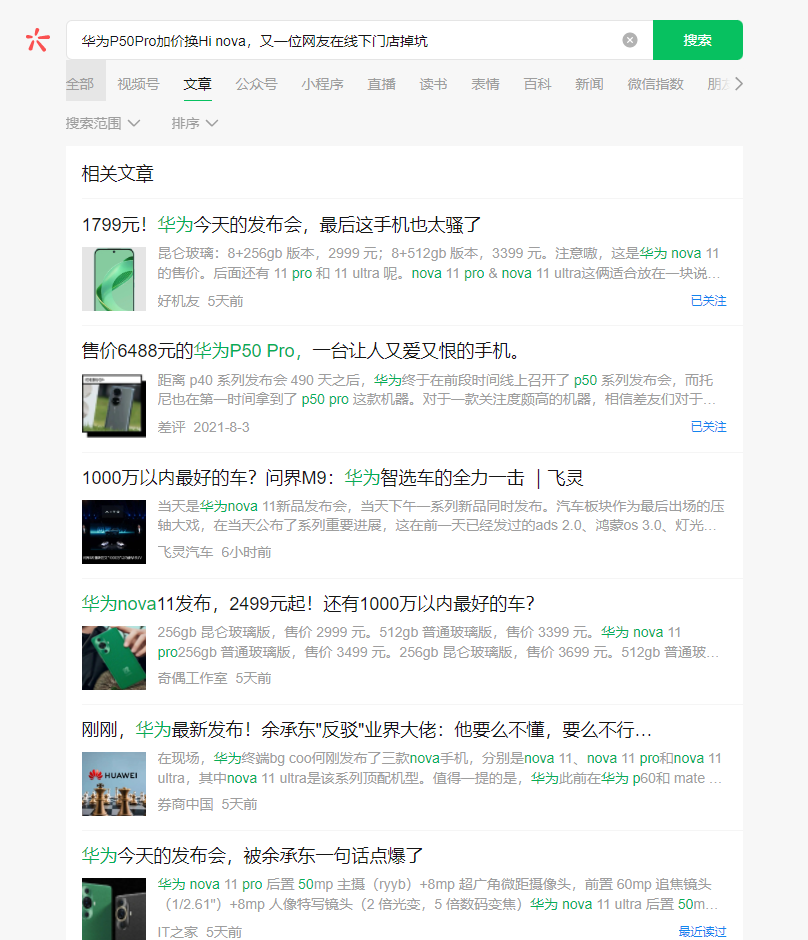The width and height of the screenshot is (808, 940).
Task: Switch to the 全部 tab
Action: click(80, 84)
